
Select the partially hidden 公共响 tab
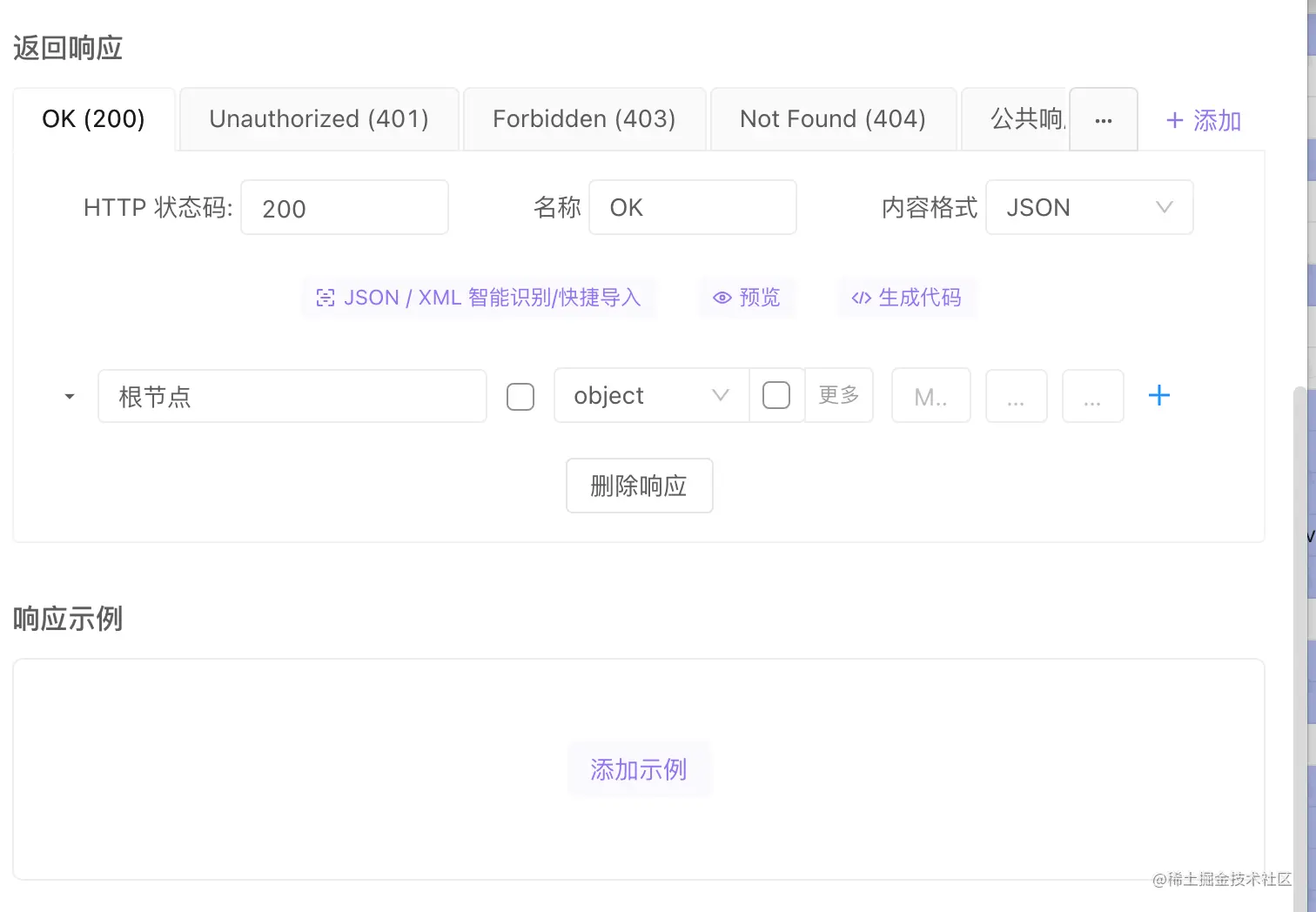click(x=1016, y=119)
